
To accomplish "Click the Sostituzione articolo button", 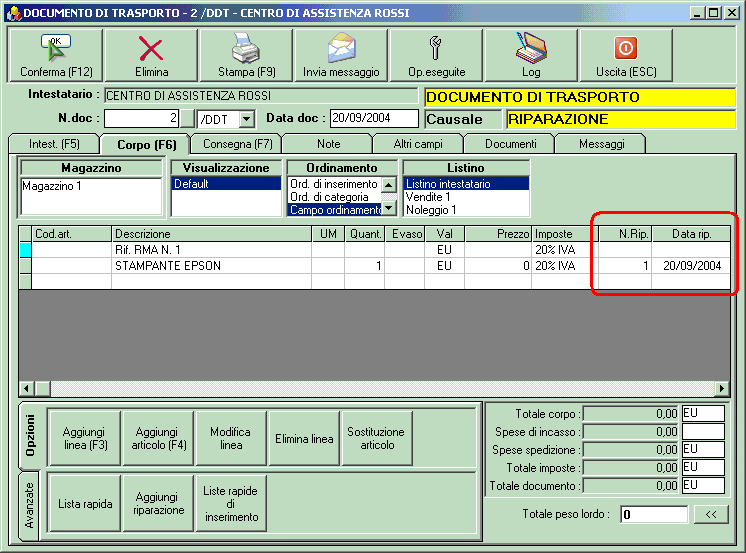I will pos(377,438).
